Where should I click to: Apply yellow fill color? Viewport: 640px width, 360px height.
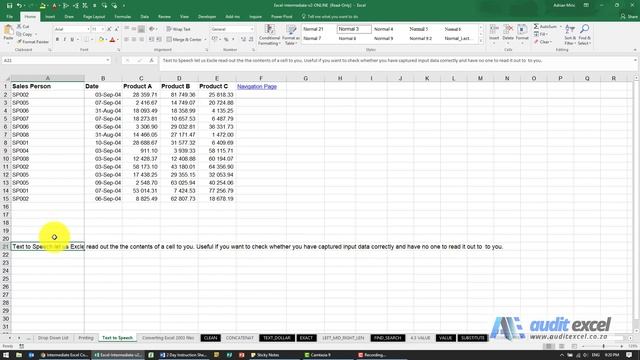(101, 40)
